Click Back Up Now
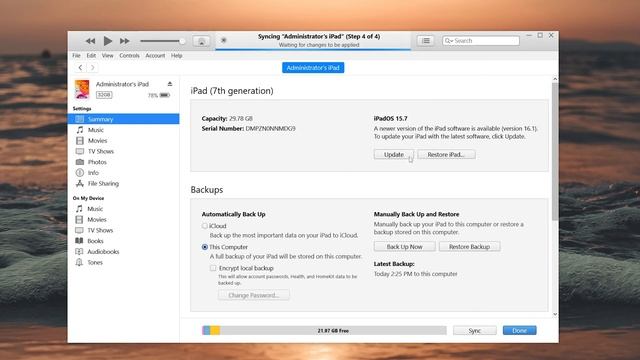Viewport: 640px width, 360px height. coord(404,247)
